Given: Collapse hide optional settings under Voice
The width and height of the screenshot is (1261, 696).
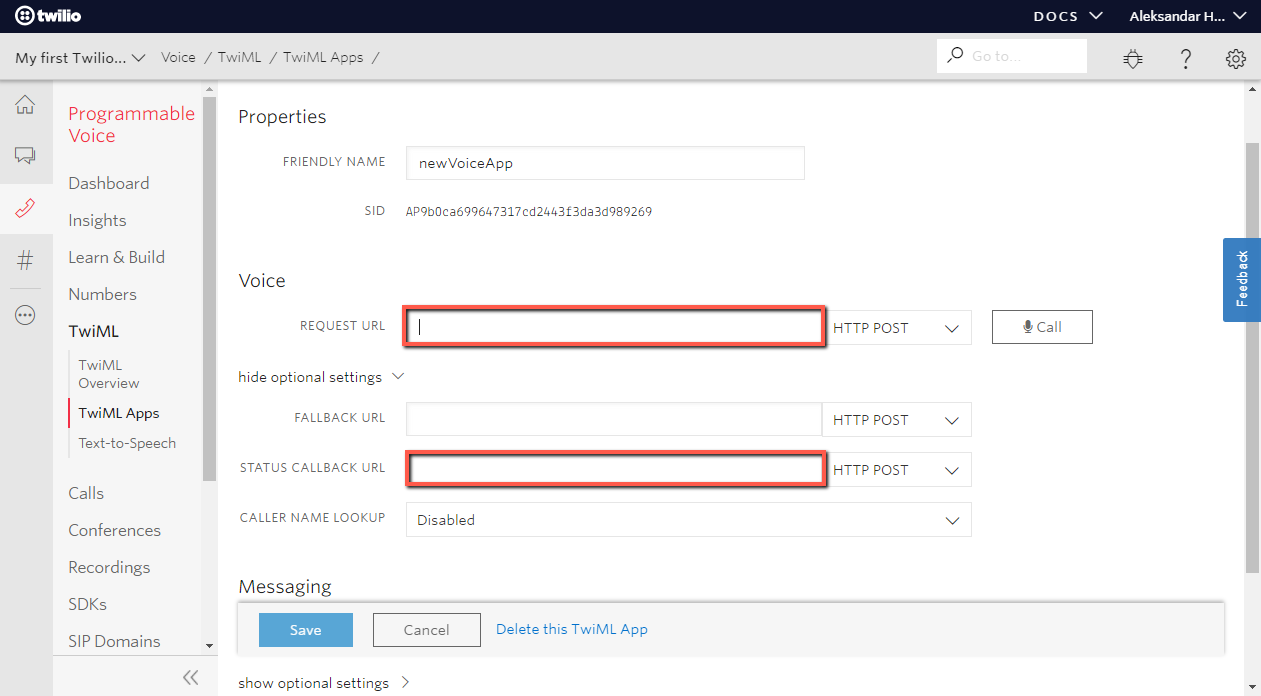Looking at the screenshot, I should pos(320,377).
